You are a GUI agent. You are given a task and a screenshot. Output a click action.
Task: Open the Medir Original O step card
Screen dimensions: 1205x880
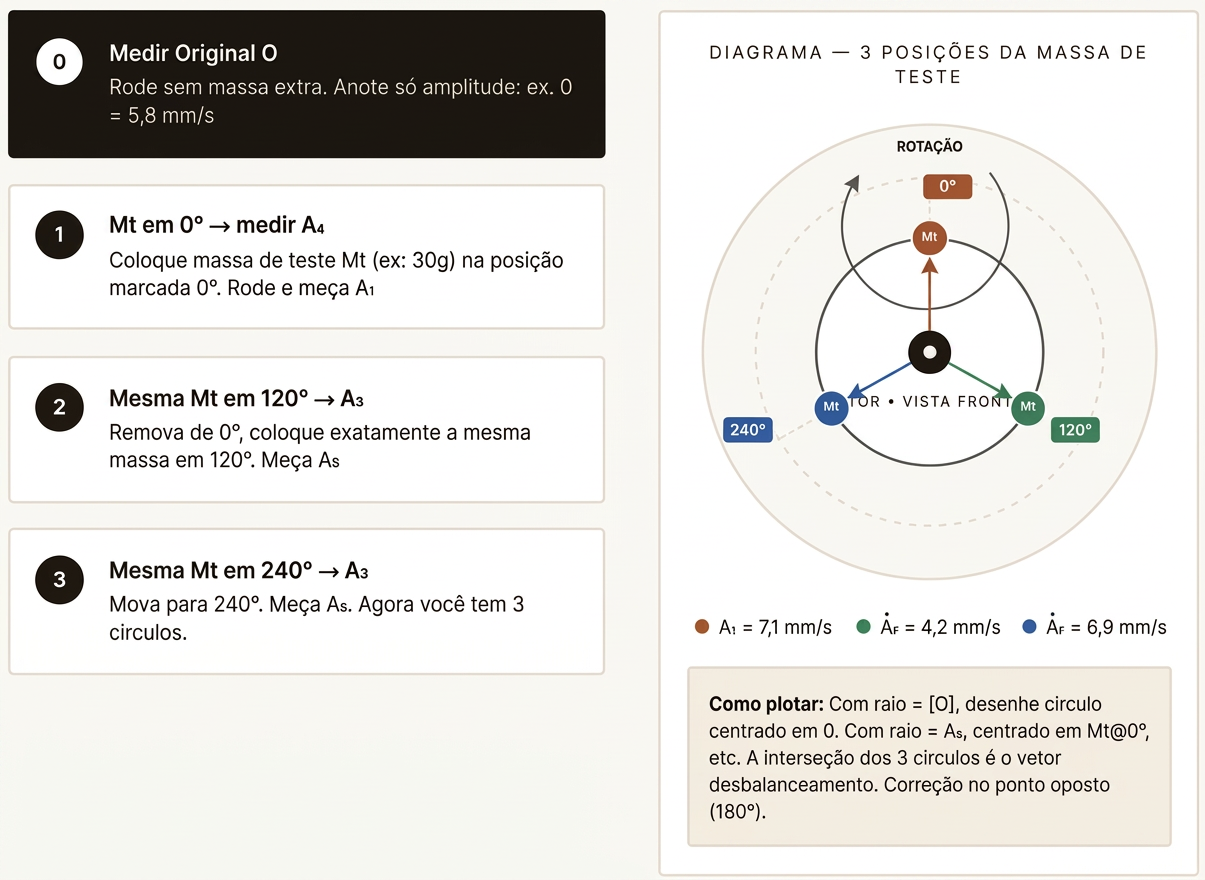click(306, 84)
